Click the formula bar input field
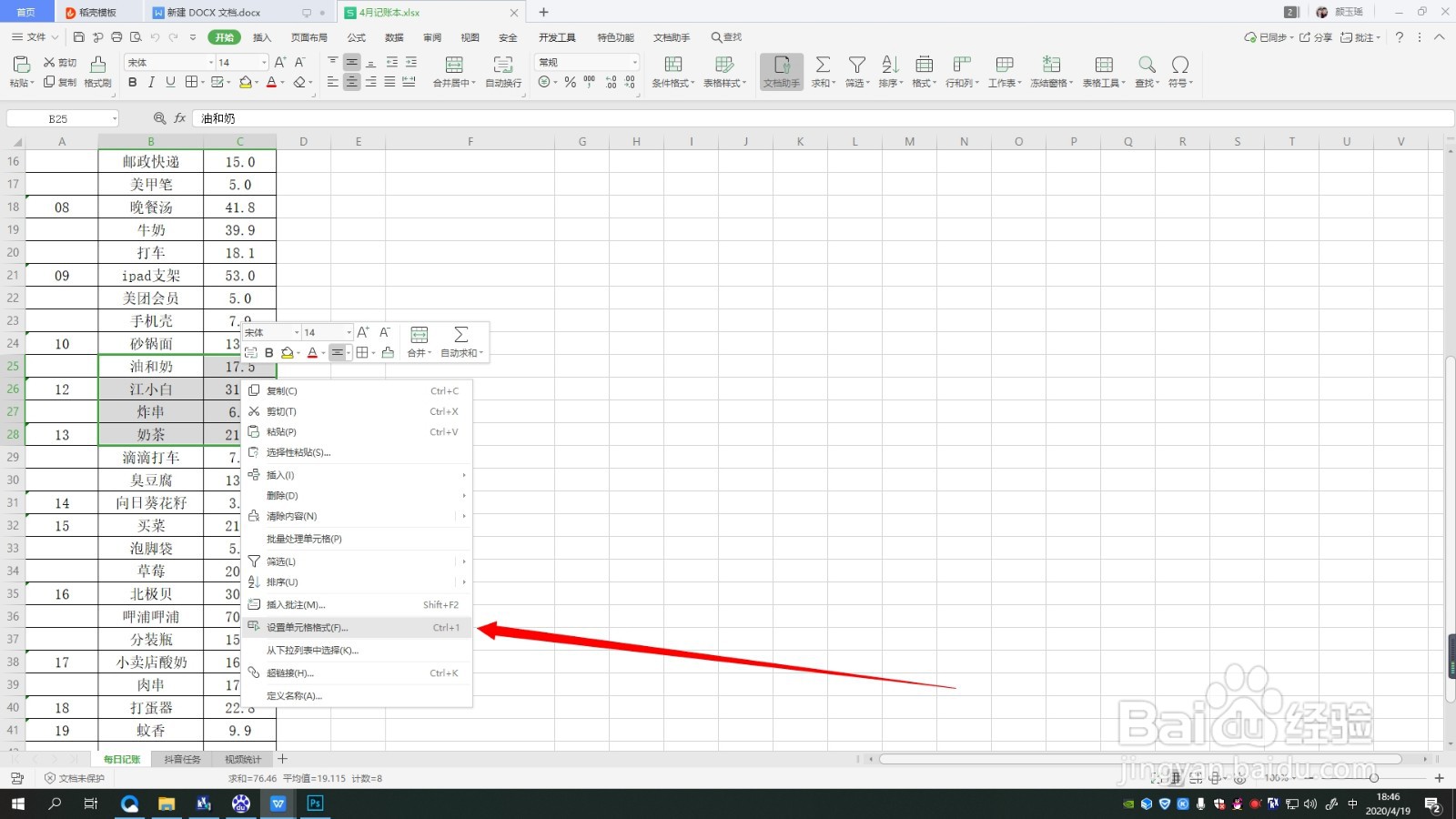1456x819 pixels. 823,118
